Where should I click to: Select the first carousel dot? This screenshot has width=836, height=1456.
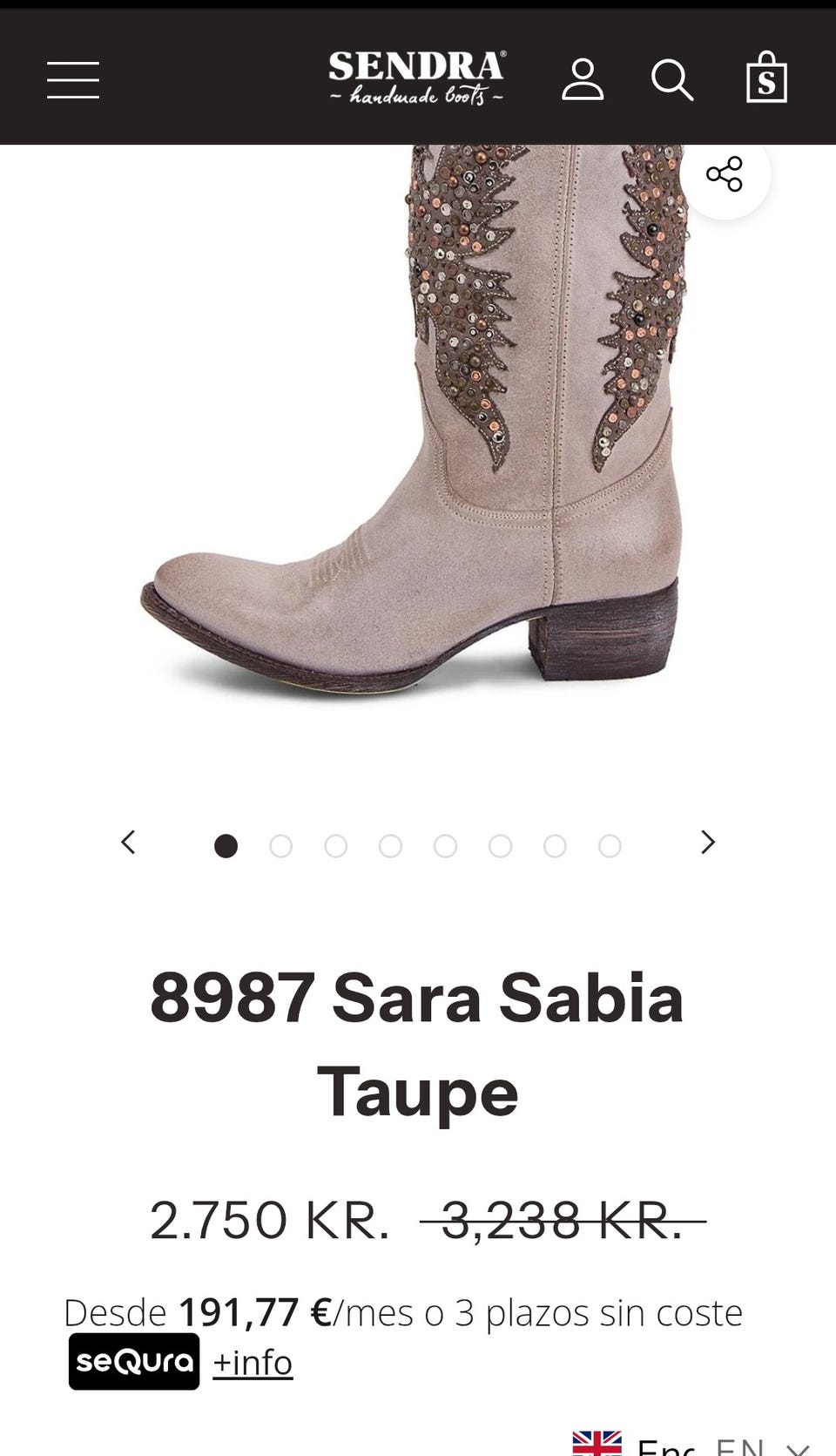tap(226, 846)
